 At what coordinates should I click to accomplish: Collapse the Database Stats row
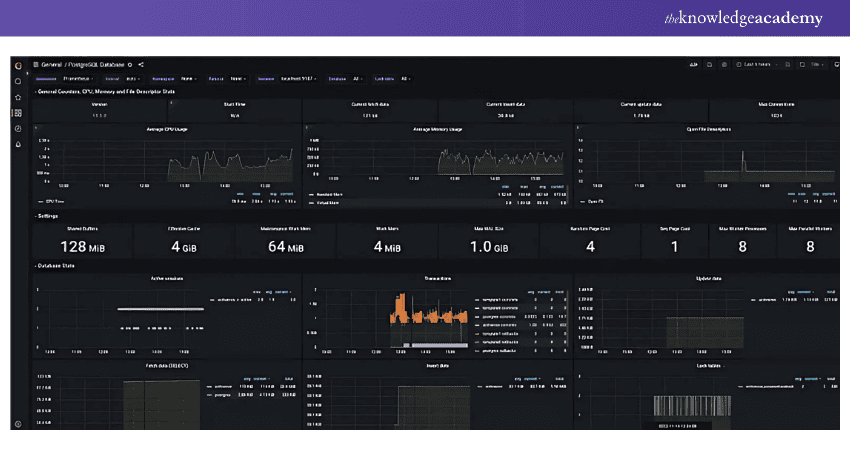coord(56,265)
